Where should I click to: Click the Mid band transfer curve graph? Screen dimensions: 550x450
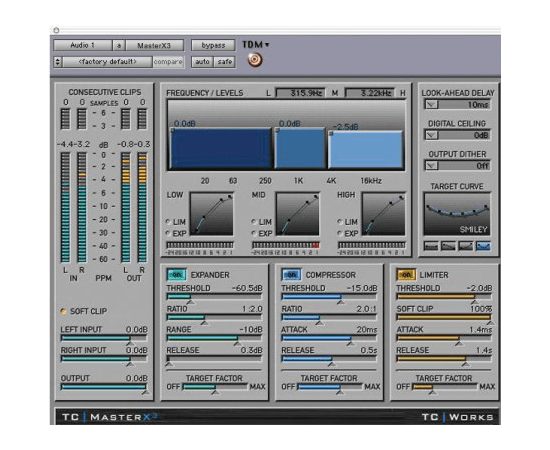pos(297,214)
